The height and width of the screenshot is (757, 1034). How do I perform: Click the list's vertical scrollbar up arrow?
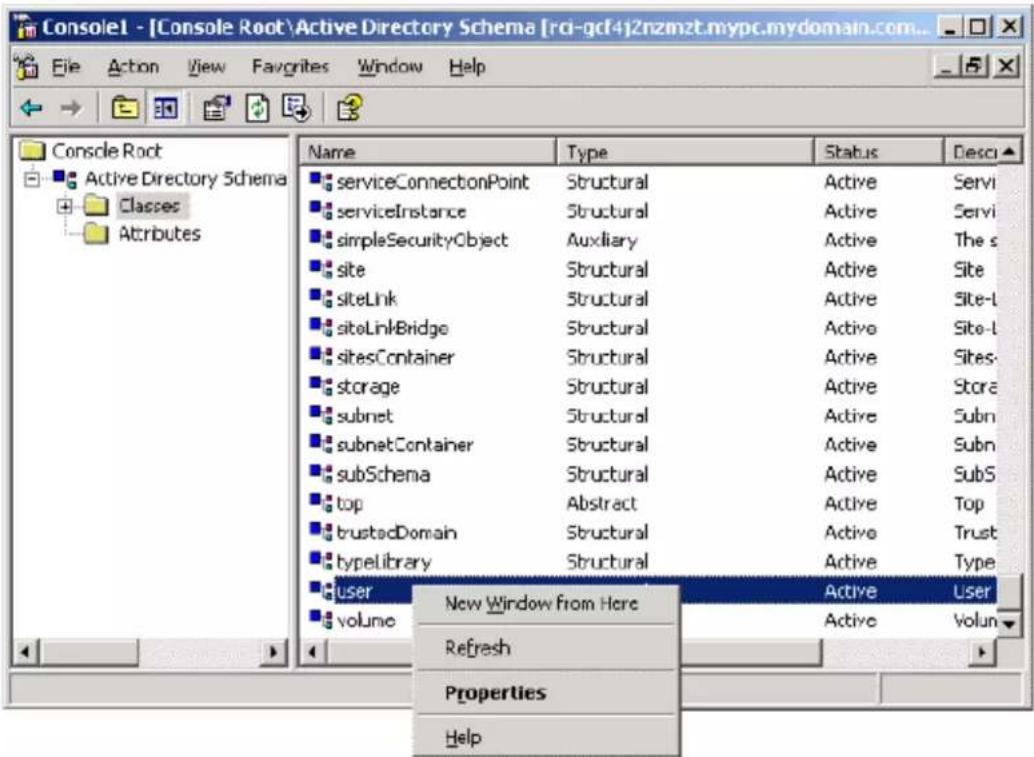(1008, 152)
